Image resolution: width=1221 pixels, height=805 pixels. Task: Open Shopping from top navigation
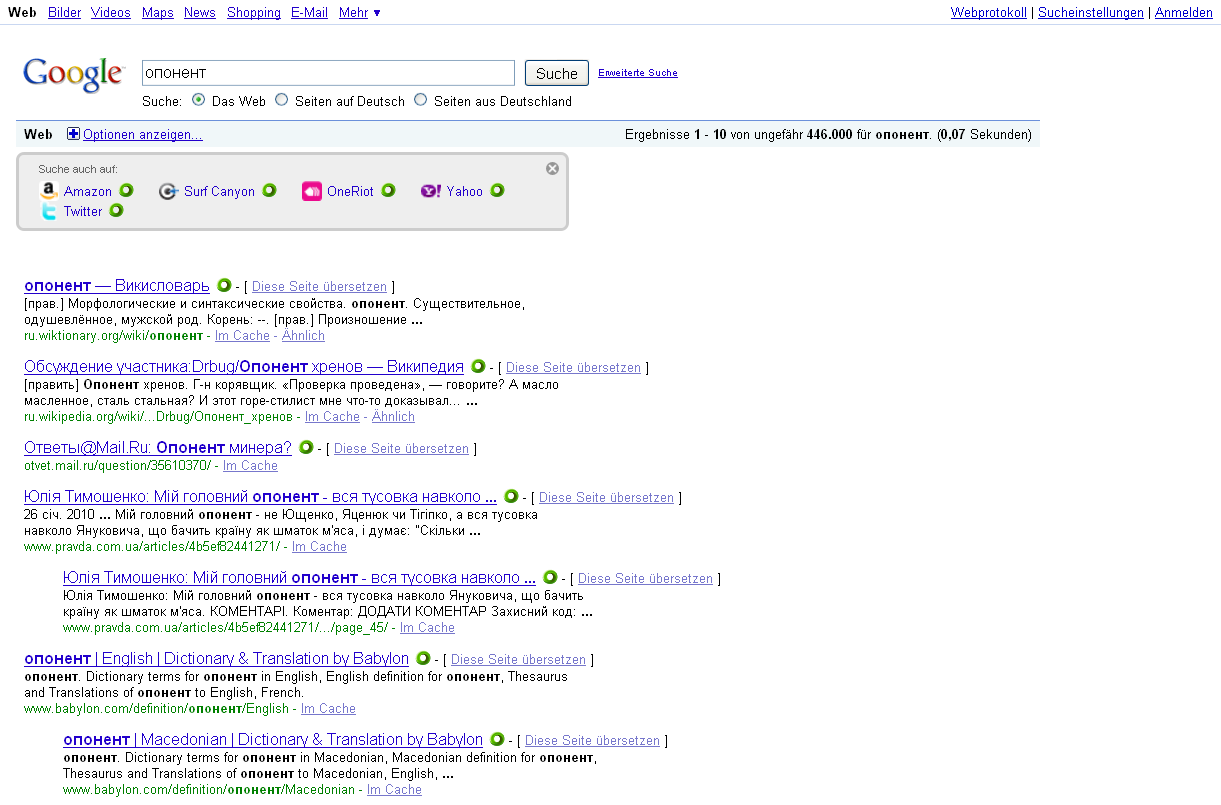tap(254, 12)
